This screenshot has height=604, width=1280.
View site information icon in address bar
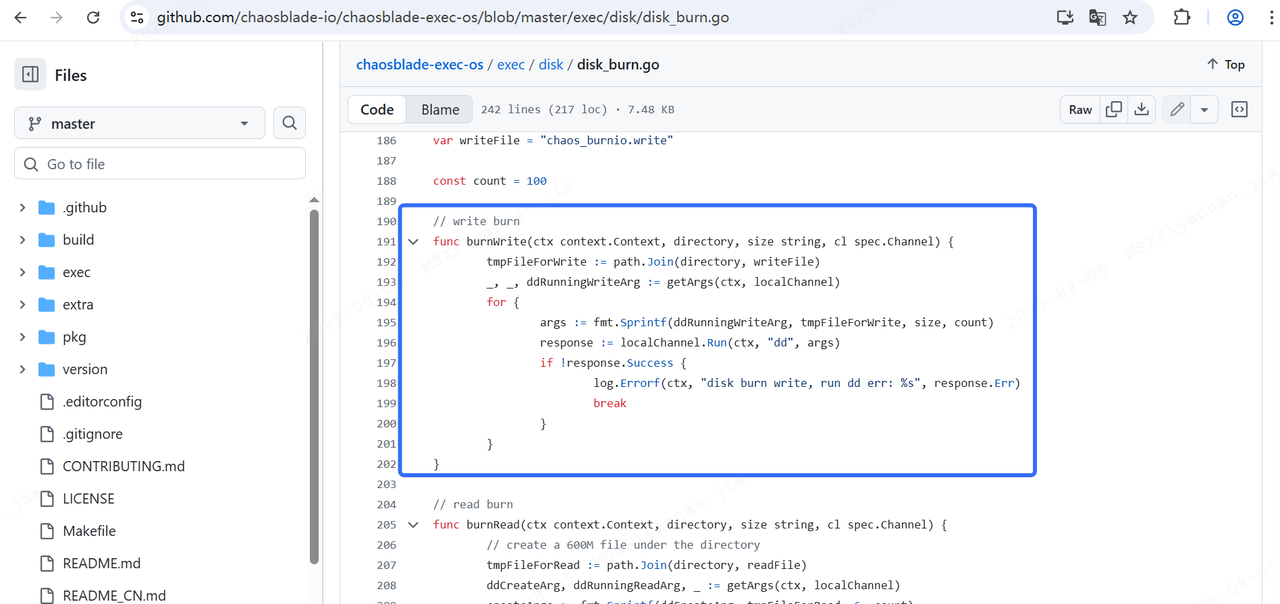click(138, 18)
